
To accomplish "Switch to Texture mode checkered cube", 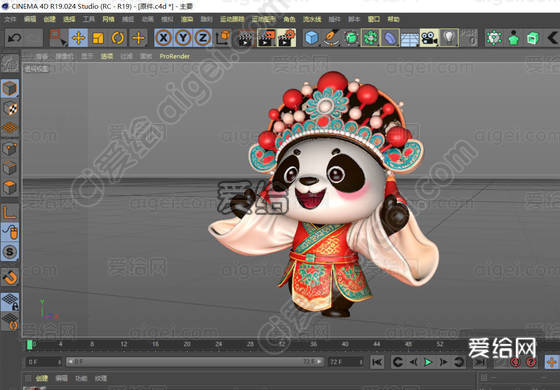I will point(10,108).
